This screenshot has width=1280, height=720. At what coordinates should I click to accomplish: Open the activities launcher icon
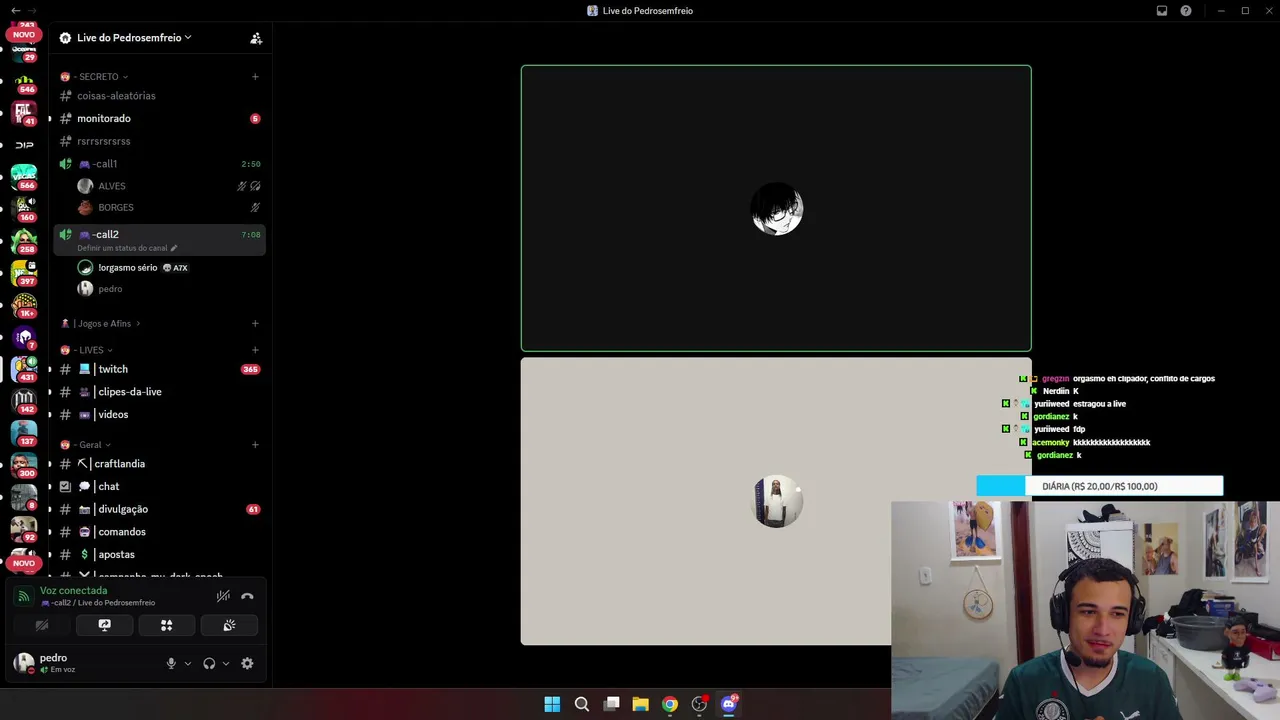(x=167, y=625)
